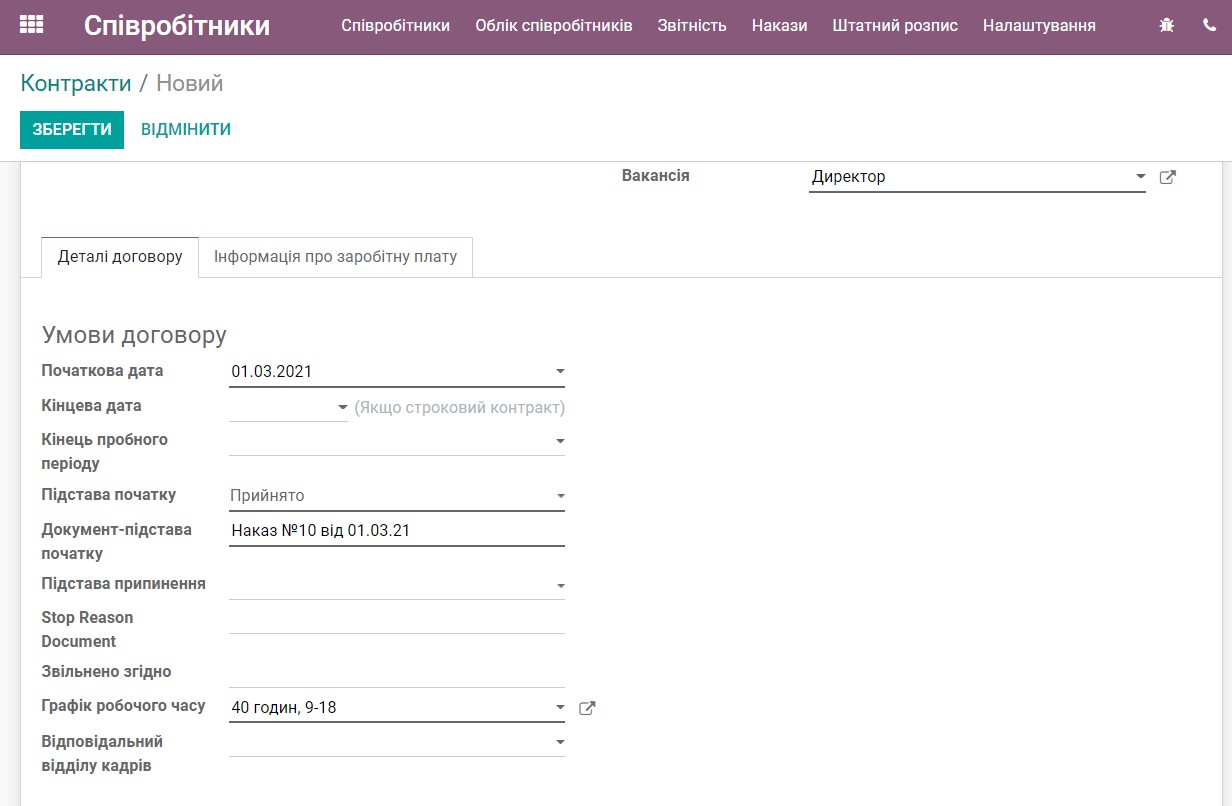The image size is (1232, 806).
Task: Select the Деталі договору tab
Action: (x=119, y=257)
